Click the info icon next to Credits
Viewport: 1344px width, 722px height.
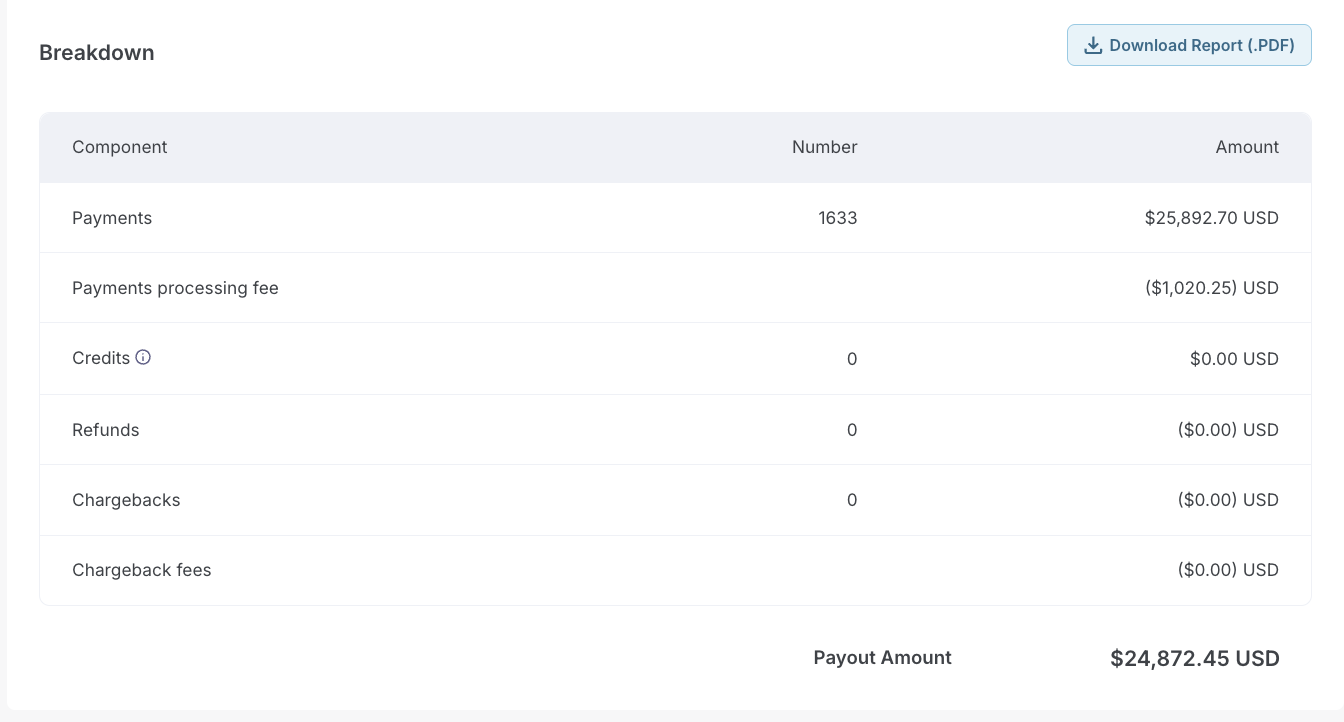pyautogui.click(x=143, y=357)
